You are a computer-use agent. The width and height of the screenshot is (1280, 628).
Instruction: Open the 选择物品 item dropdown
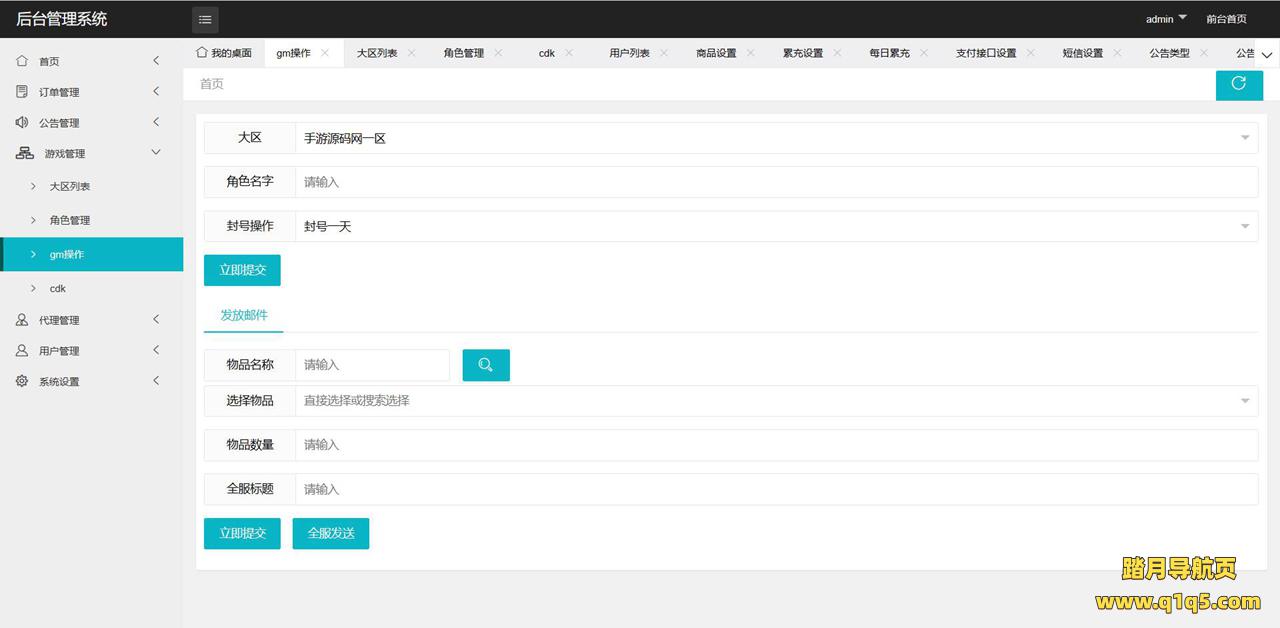(x=775, y=401)
